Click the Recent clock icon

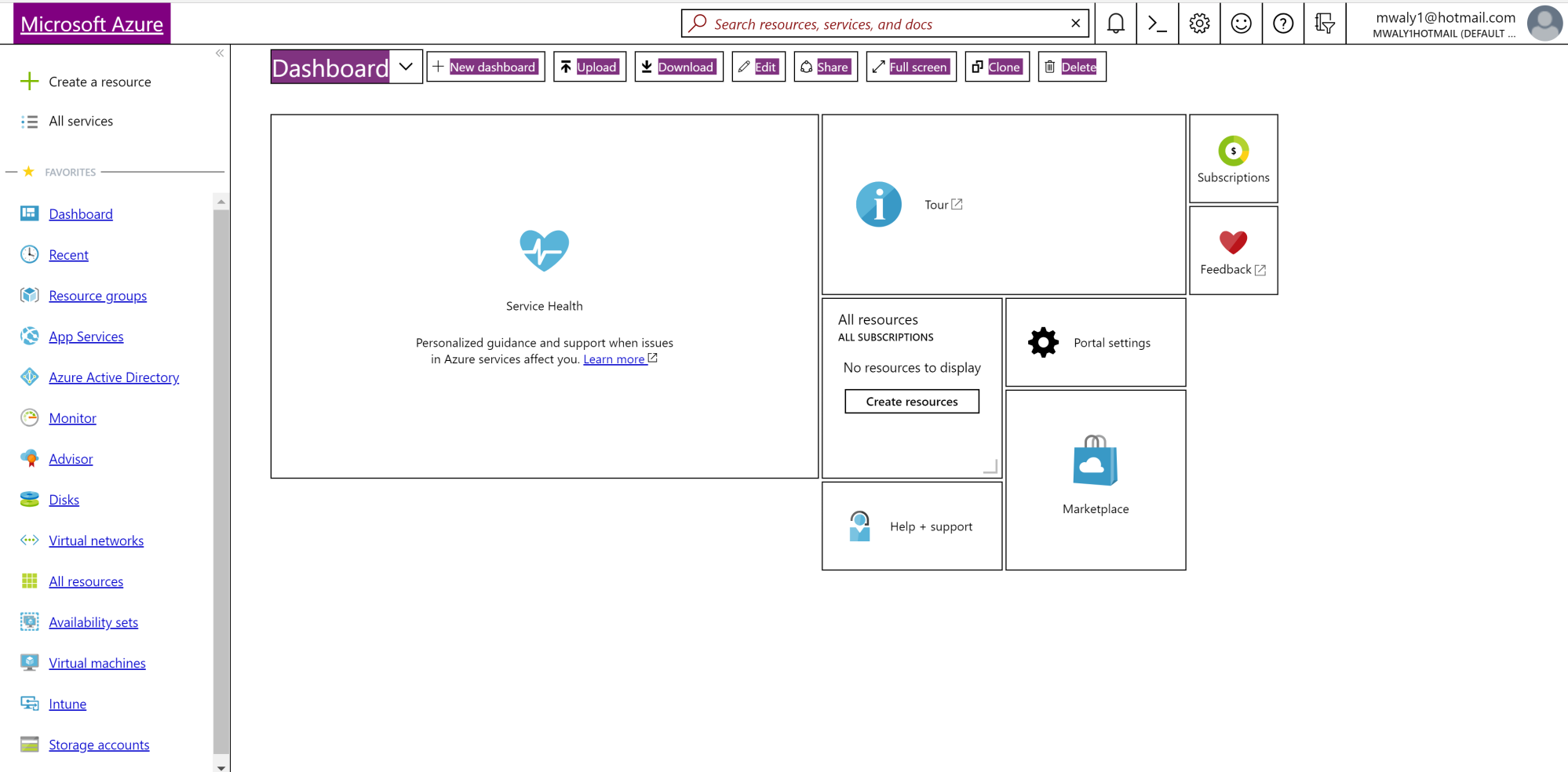pos(29,254)
